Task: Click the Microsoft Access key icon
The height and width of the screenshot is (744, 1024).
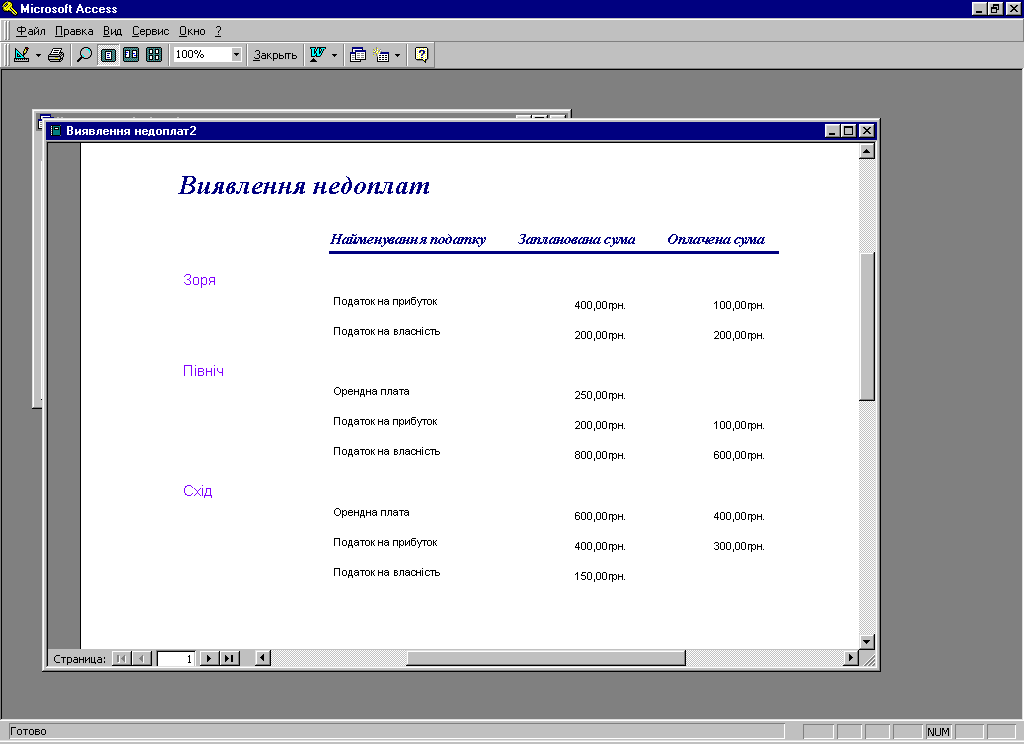Action: pyautogui.click(x=9, y=8)
